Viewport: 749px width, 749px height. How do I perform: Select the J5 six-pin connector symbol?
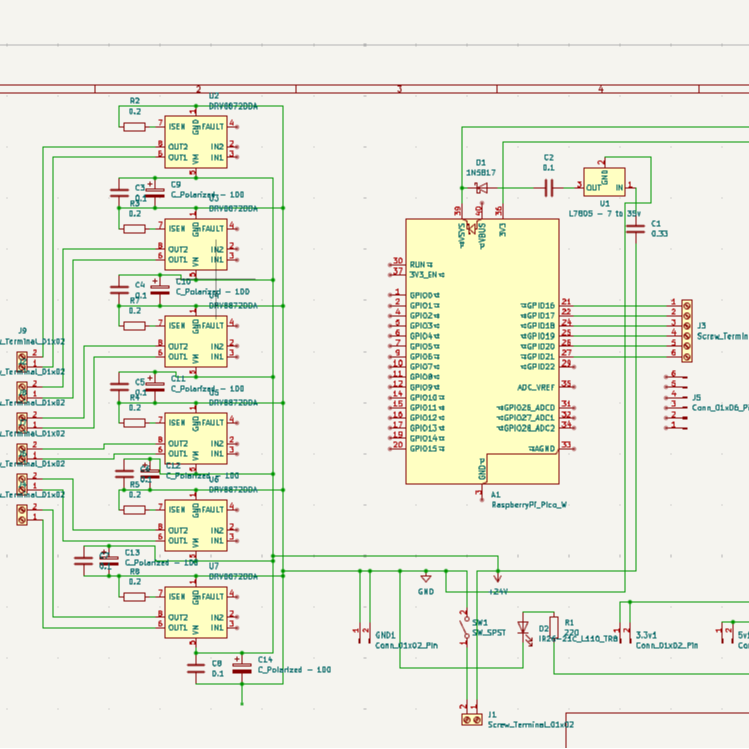pyautogui.click(x=676, y=403)
